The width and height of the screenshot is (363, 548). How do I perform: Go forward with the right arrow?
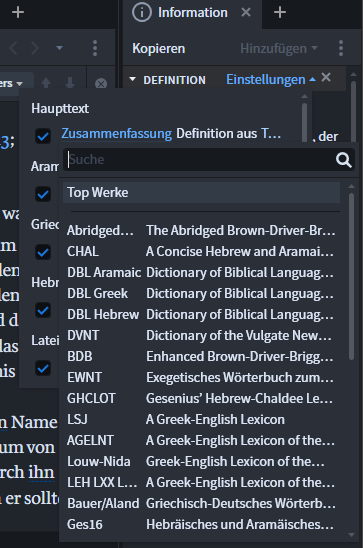pyautogui.click(x=35, y=48)
